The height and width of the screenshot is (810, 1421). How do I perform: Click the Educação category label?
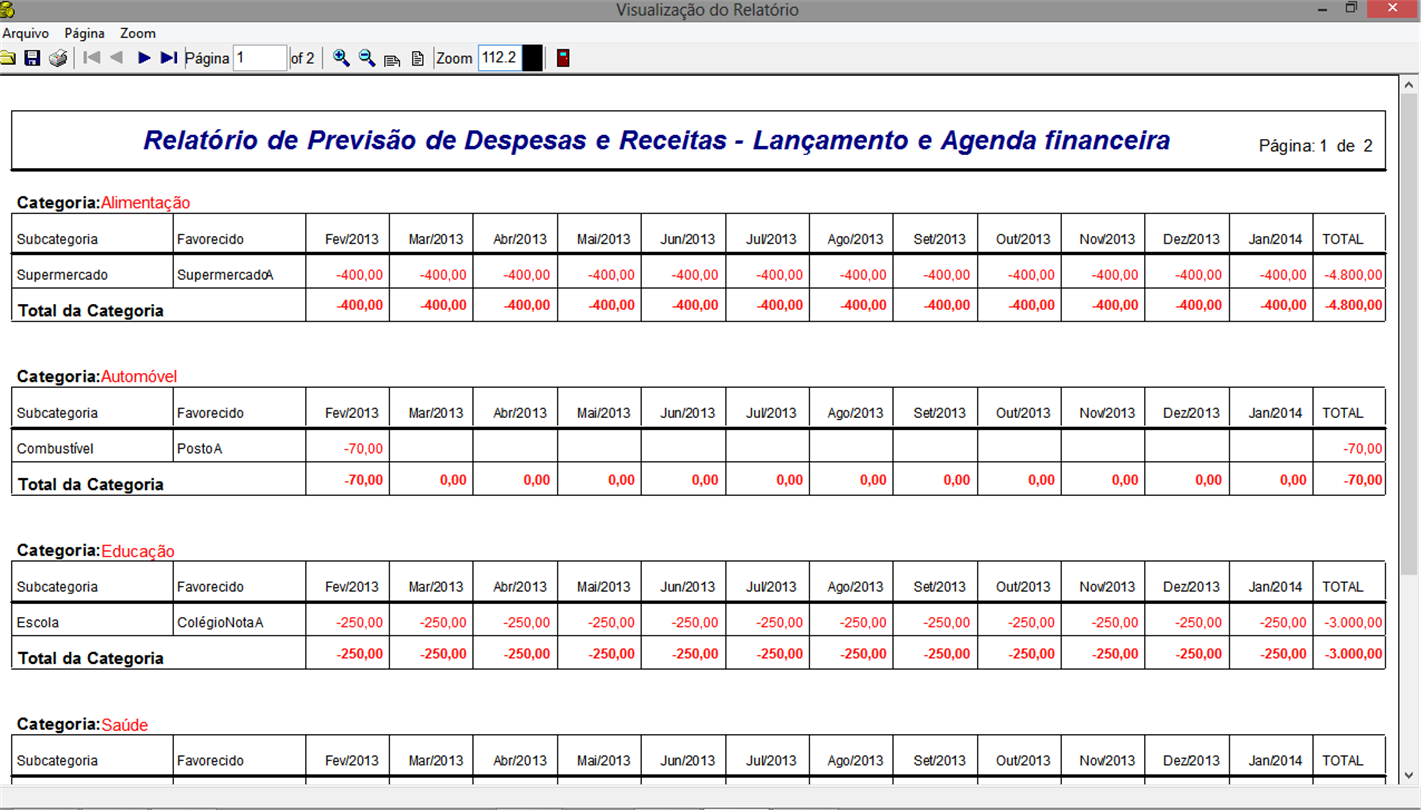coord(138,551)
